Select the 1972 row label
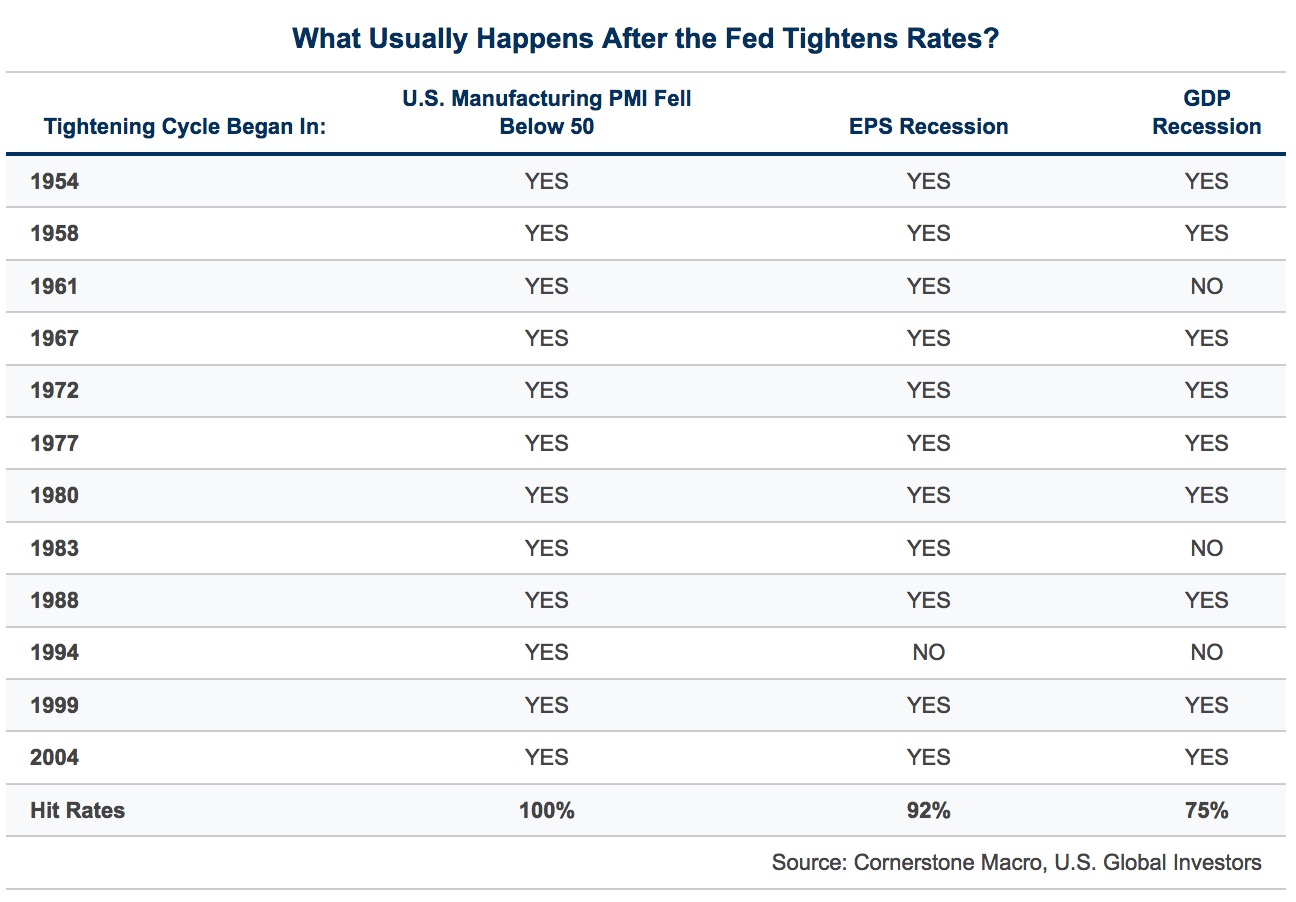Viewport: 1296px width, 902px height. pos(55,391)
